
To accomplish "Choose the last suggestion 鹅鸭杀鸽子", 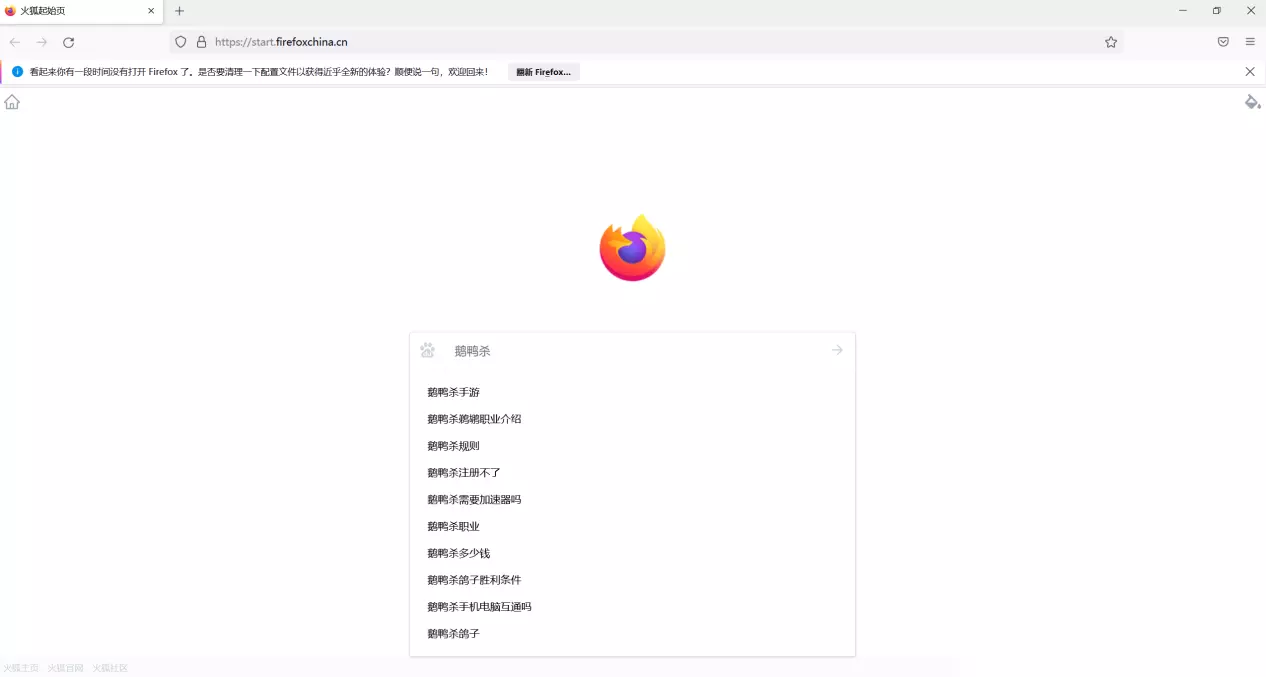I will (632, 634).
